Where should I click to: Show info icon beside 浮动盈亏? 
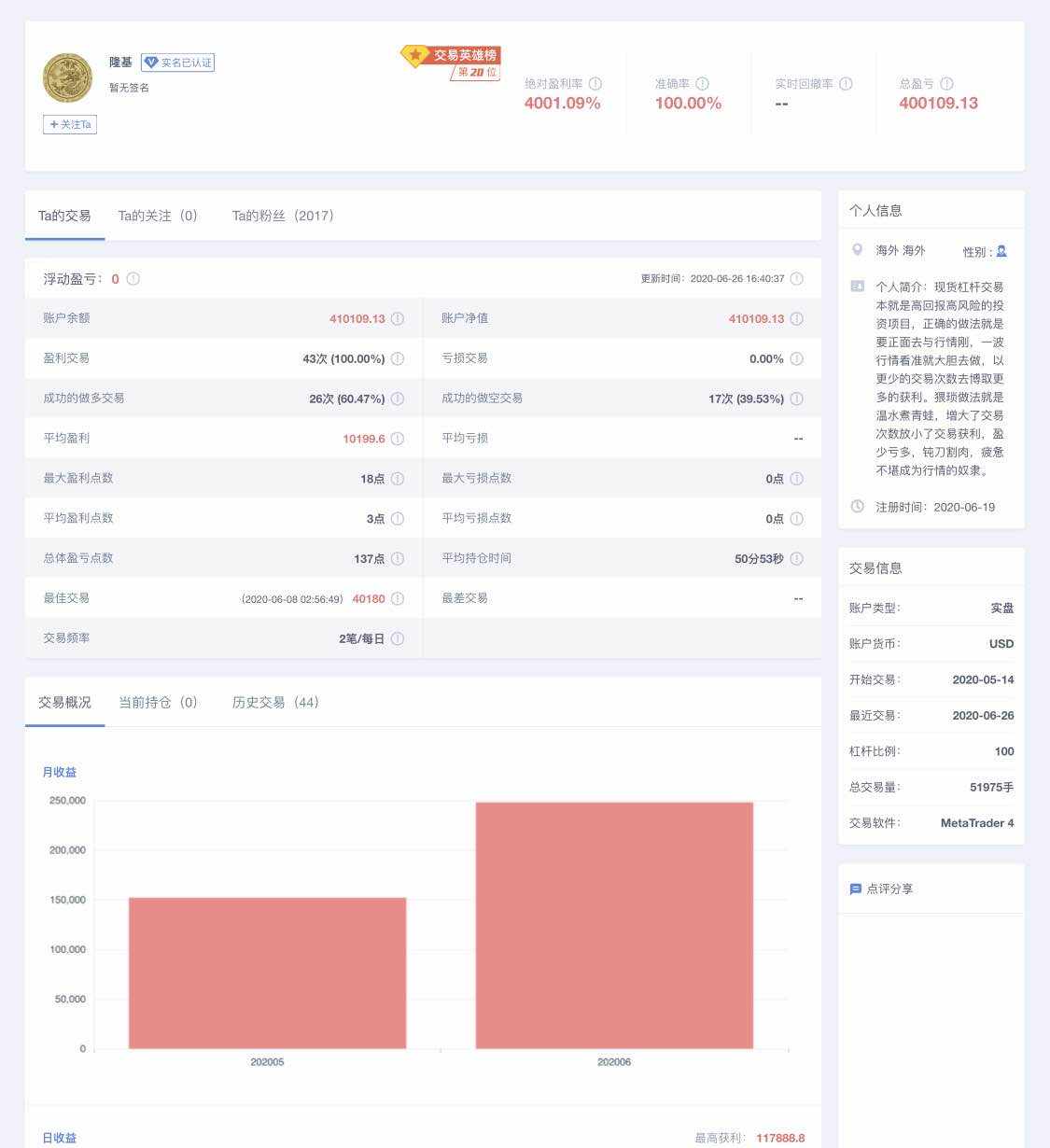[x=133, y=279]
